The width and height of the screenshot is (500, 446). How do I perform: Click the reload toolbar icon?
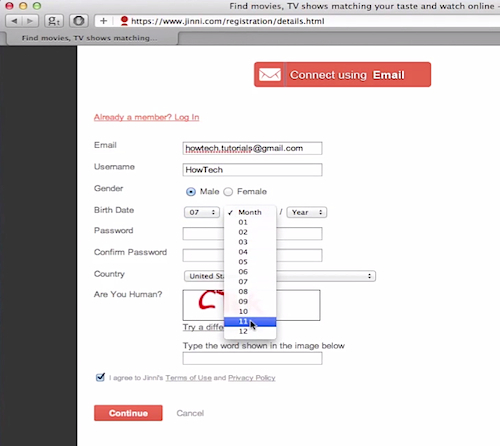tap(79, 21)
